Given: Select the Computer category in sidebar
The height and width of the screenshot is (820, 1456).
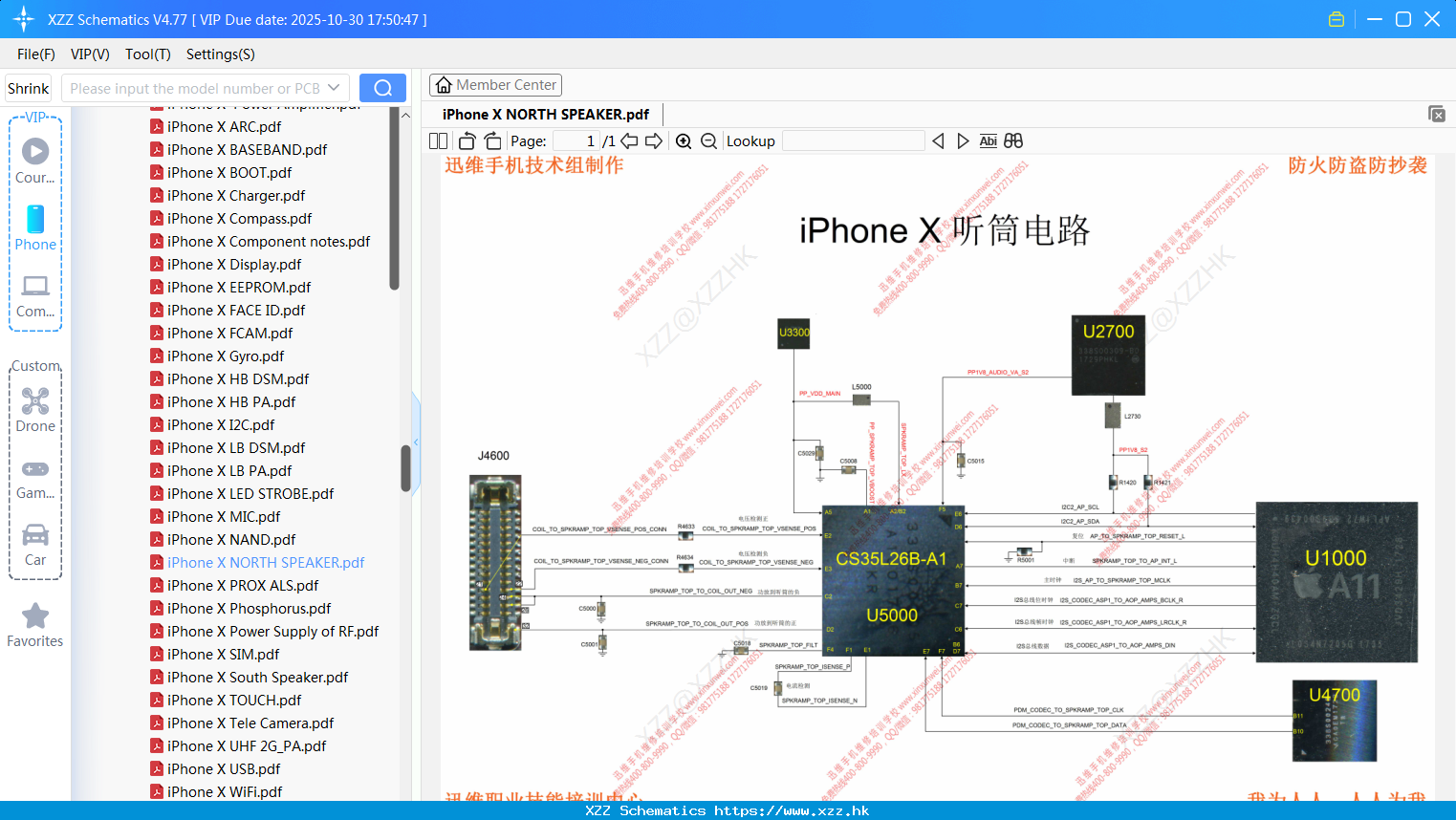Looking at the screenshot, I should tap(35, 295).
